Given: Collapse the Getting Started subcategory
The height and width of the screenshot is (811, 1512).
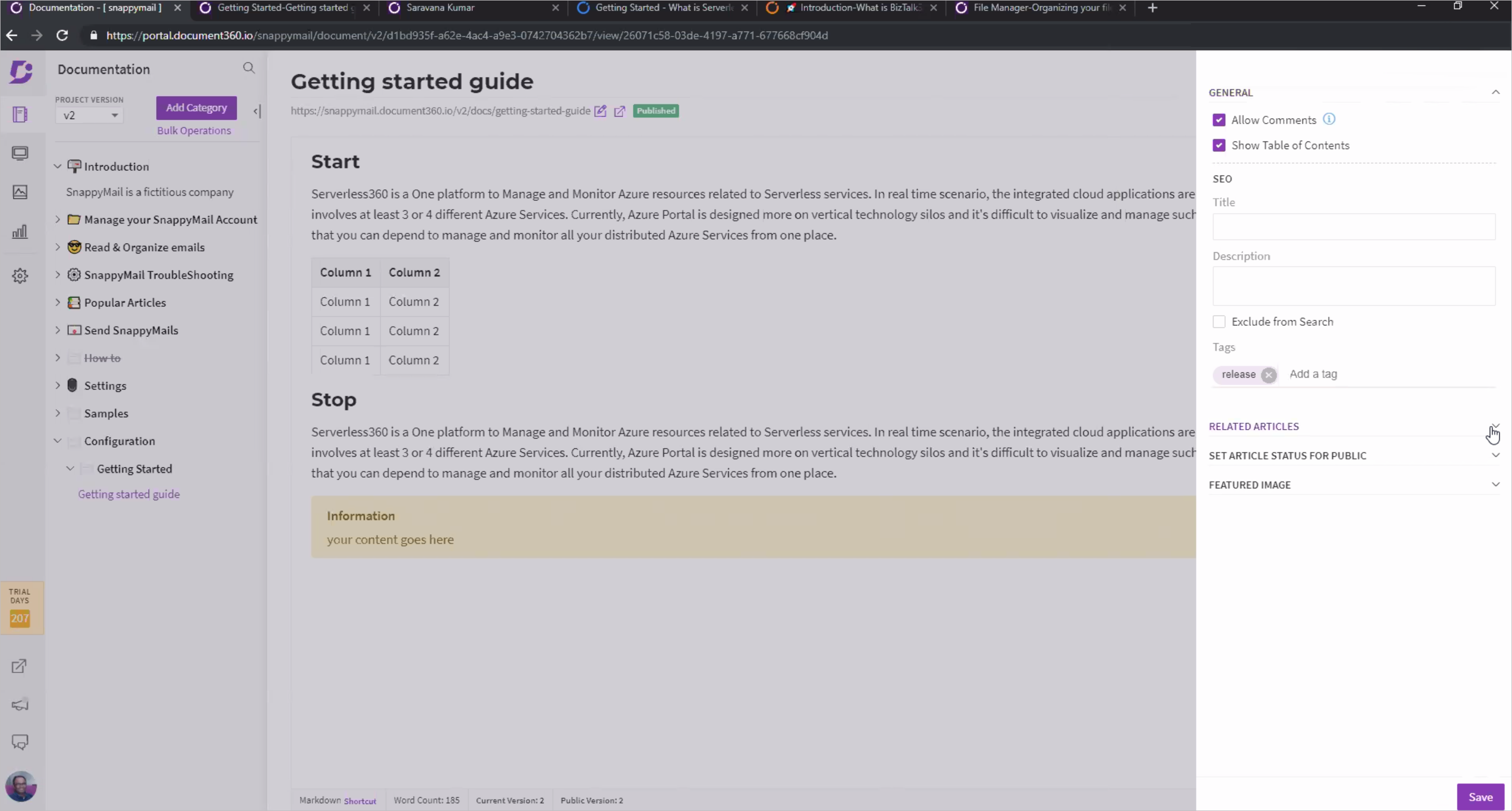Looking at the screenshot, I should click(x=70, y=468).
